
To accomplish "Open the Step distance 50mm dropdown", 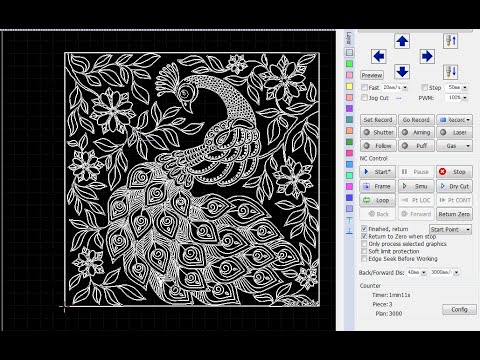I will (x=465, y=88).
